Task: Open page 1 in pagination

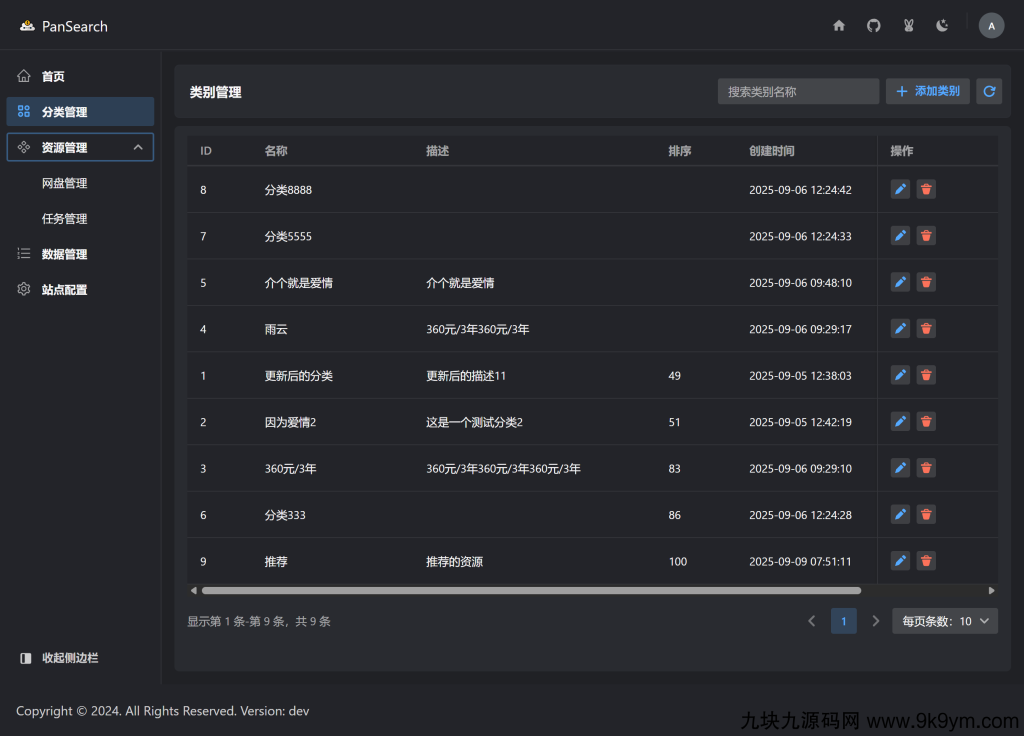Action: click(843, 620)
